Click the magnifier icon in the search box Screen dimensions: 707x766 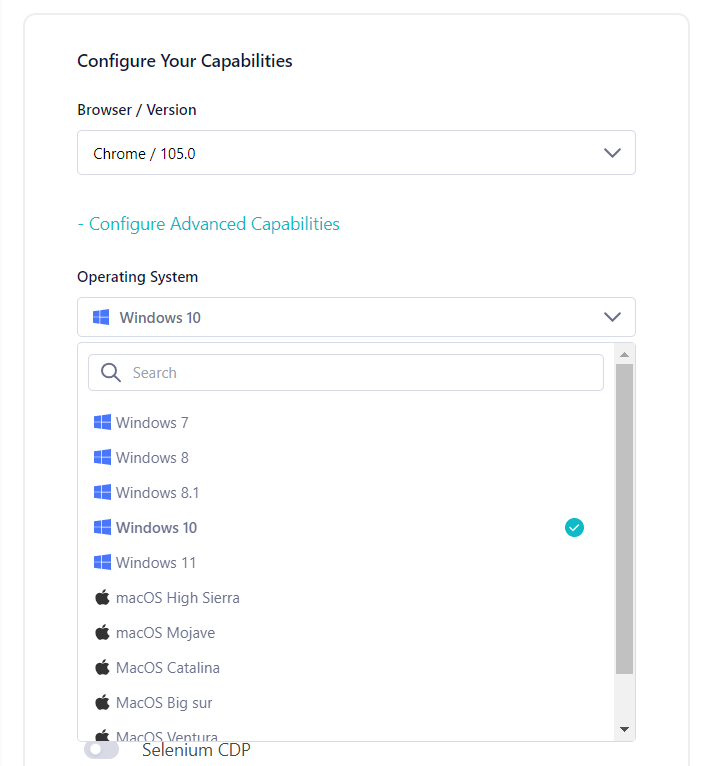point(111,373)
